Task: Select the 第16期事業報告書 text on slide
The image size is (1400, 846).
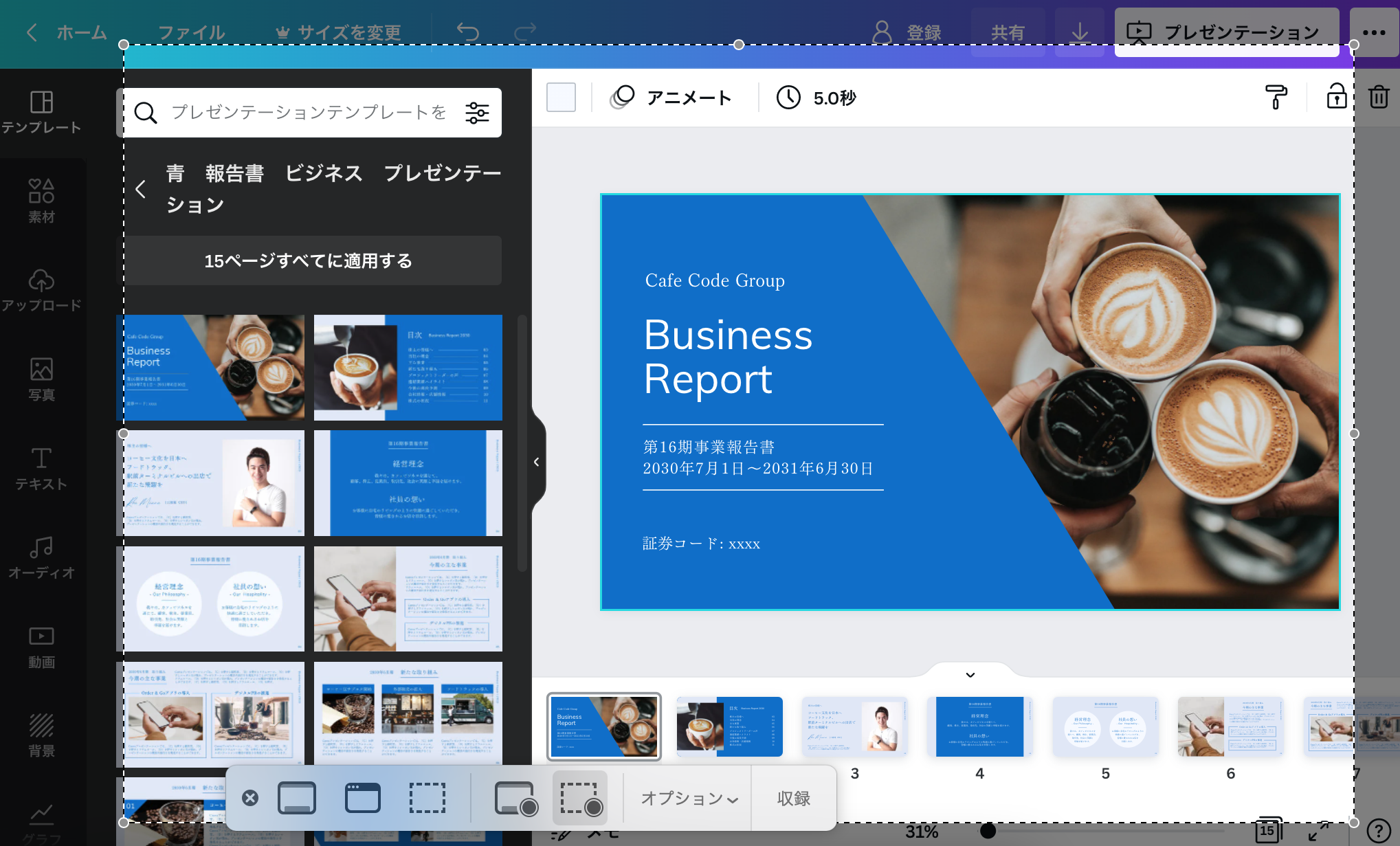Action: 709,447
